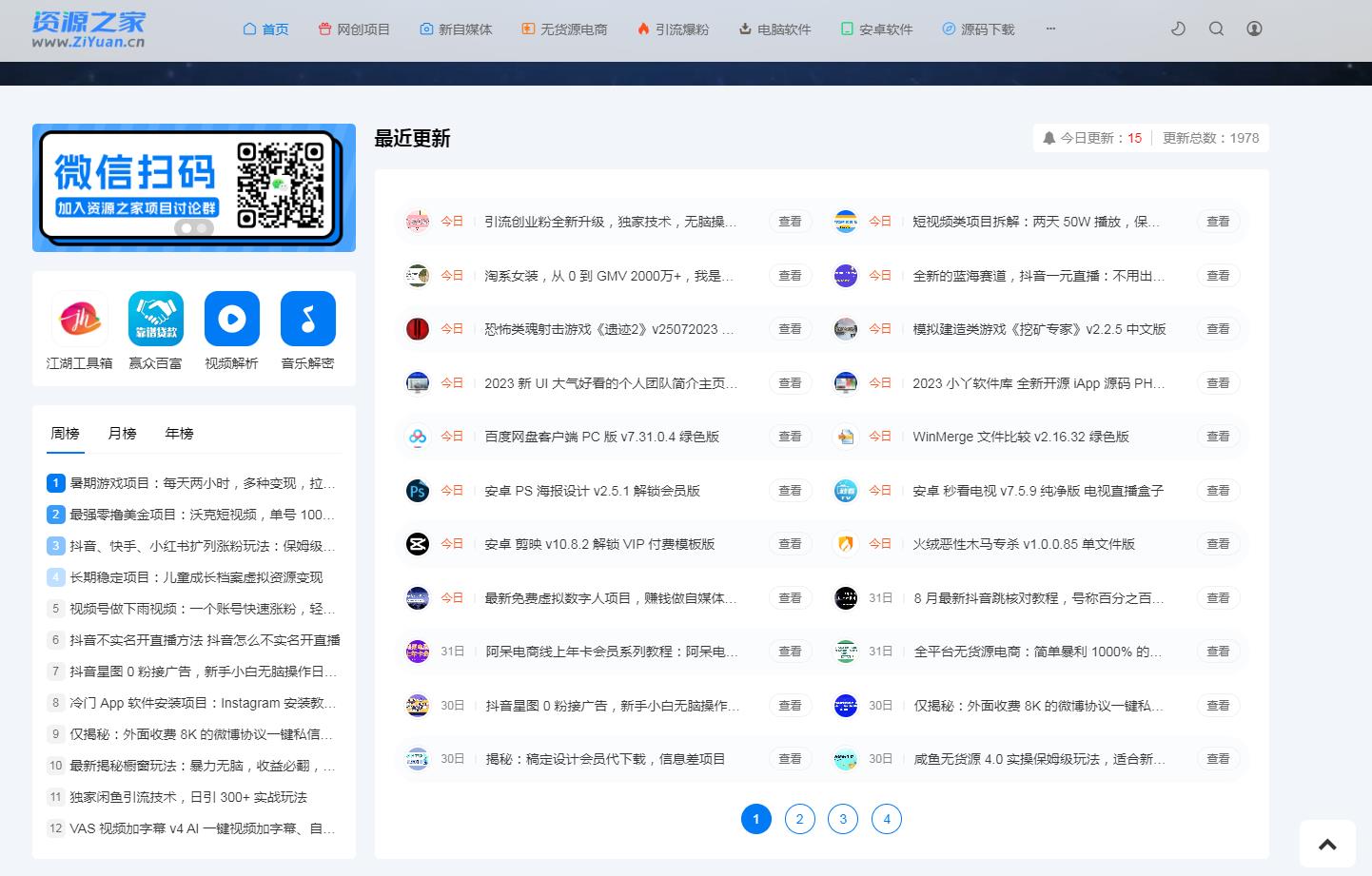Click the 火绒 flame avatar icon

(x=845, y=544)
